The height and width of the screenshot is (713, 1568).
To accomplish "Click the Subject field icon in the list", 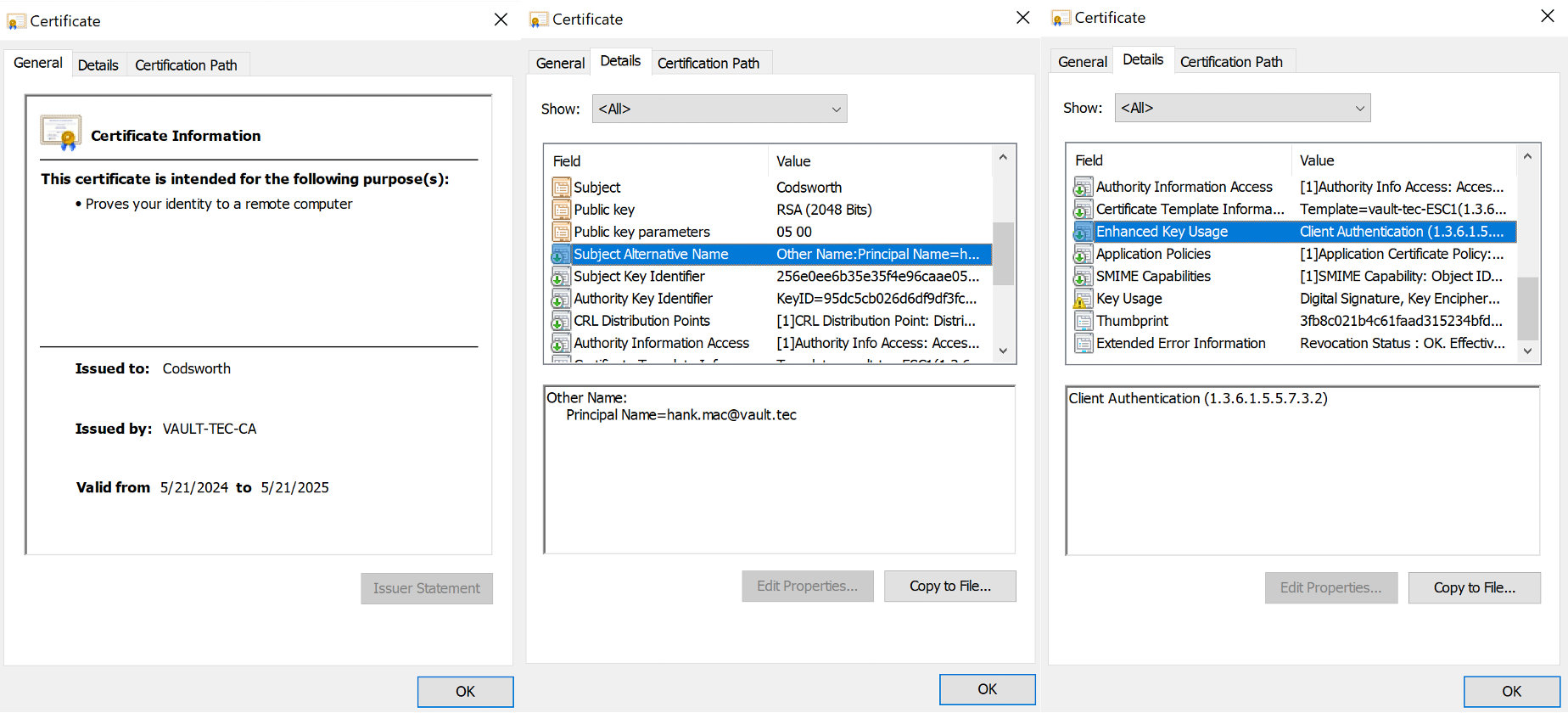I will click(561, 188).
